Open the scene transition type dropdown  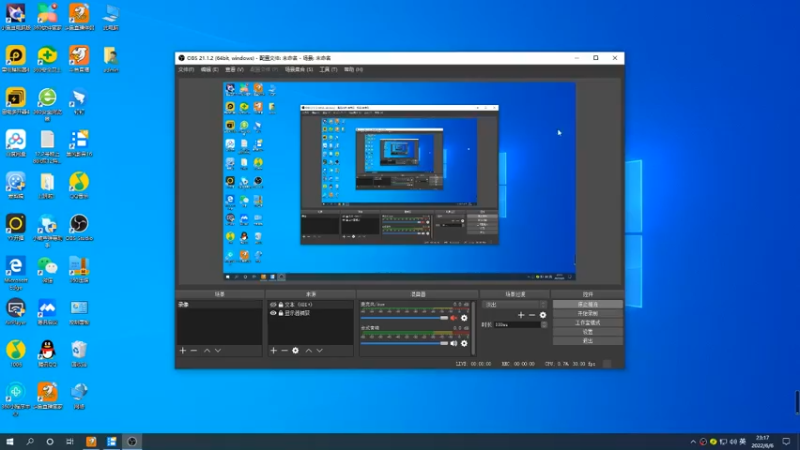[515, 305]
